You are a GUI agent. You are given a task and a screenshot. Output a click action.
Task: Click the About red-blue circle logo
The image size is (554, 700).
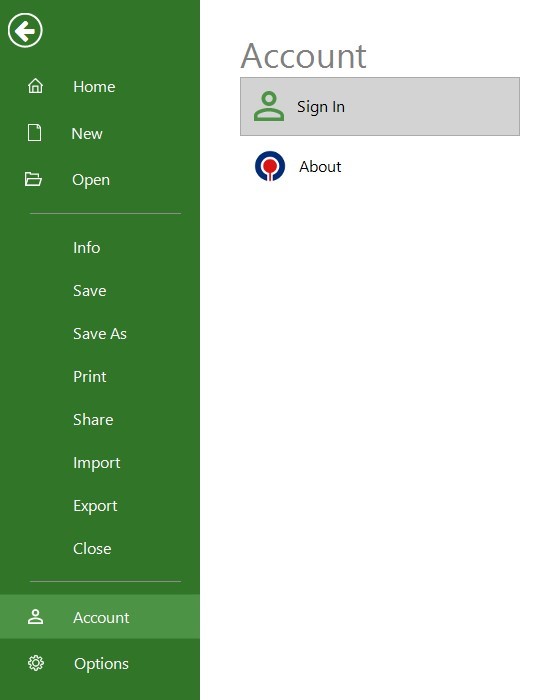[x=270, y=166]
